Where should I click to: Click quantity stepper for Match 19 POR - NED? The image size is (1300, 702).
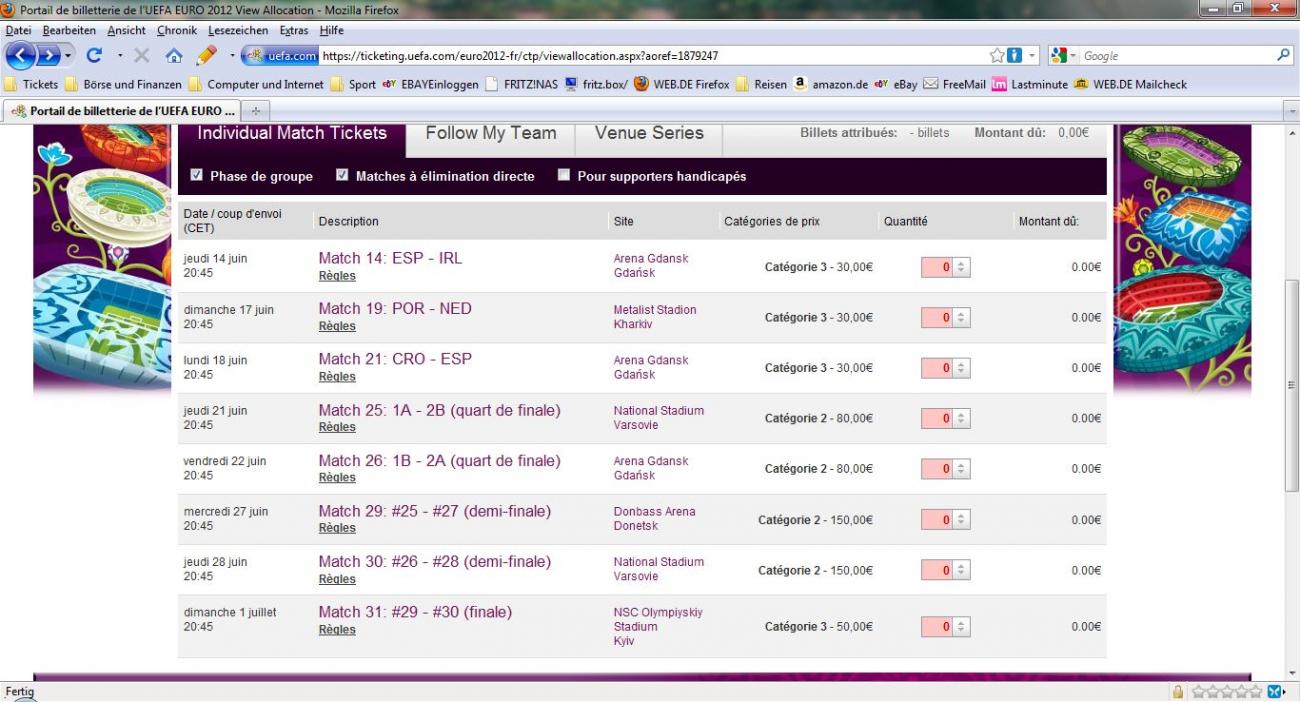(961, 318)
